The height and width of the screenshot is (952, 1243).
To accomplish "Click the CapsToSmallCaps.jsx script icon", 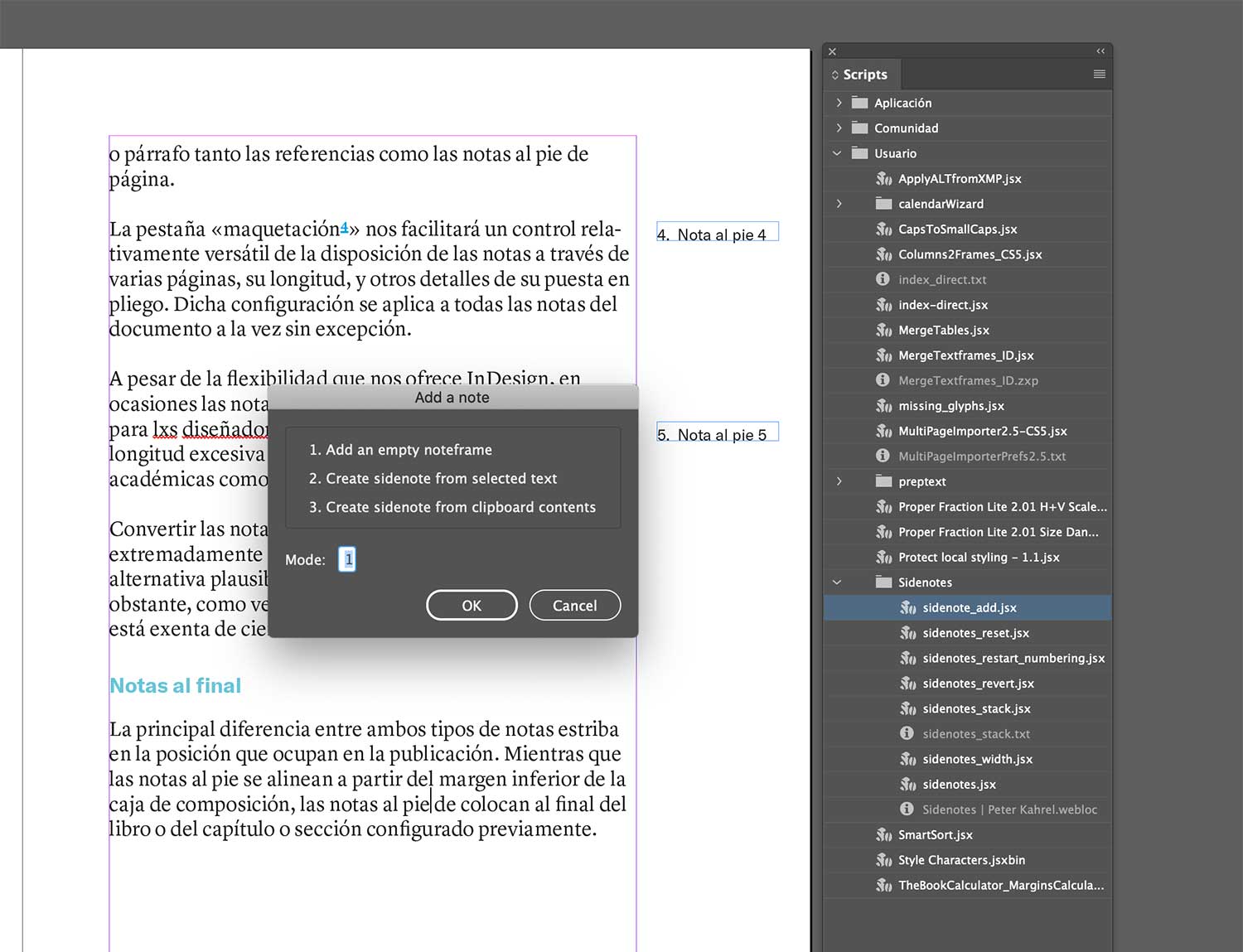I will tap(884, 230).
